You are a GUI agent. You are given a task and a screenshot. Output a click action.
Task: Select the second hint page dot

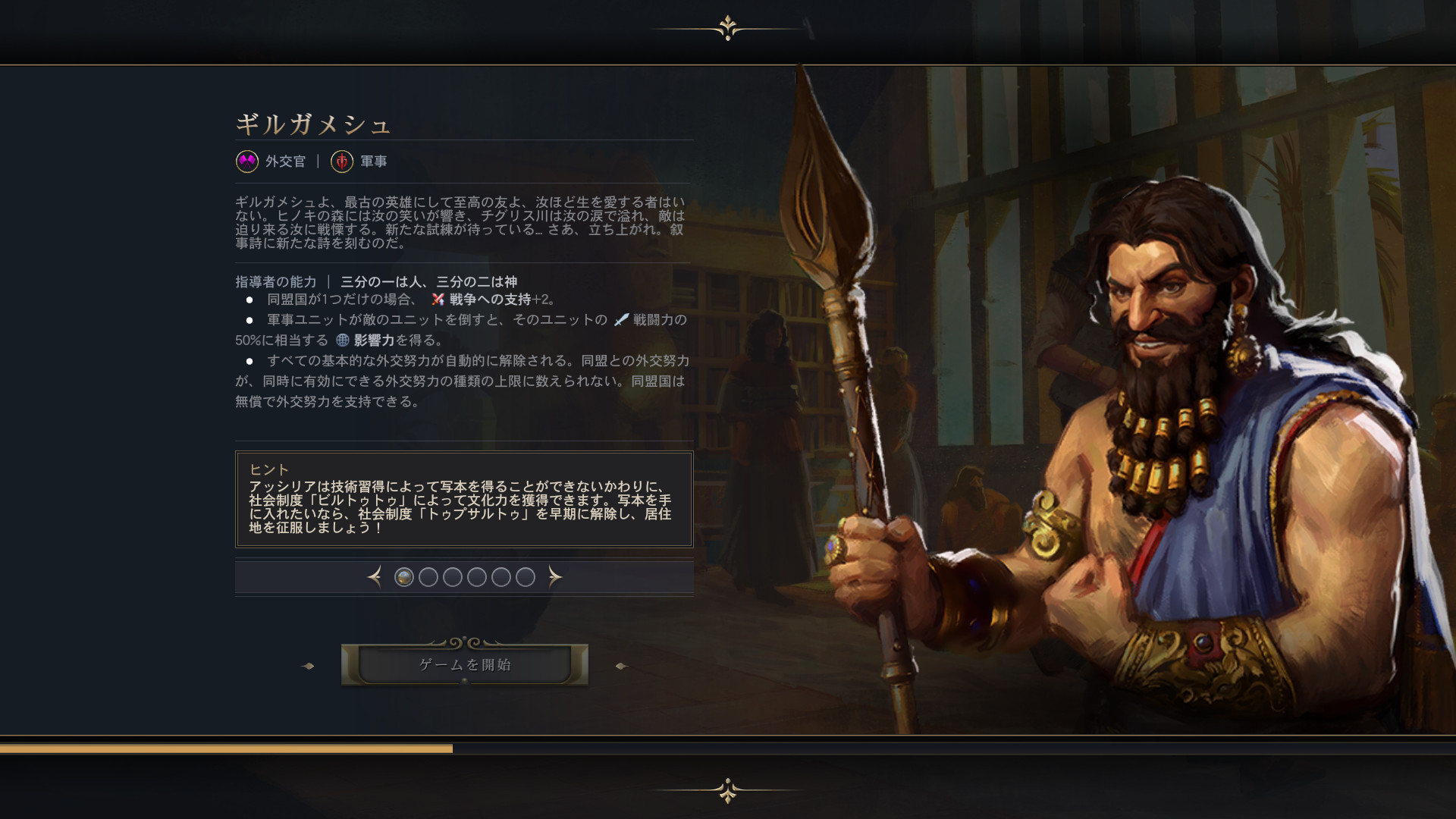coord(428,577)
